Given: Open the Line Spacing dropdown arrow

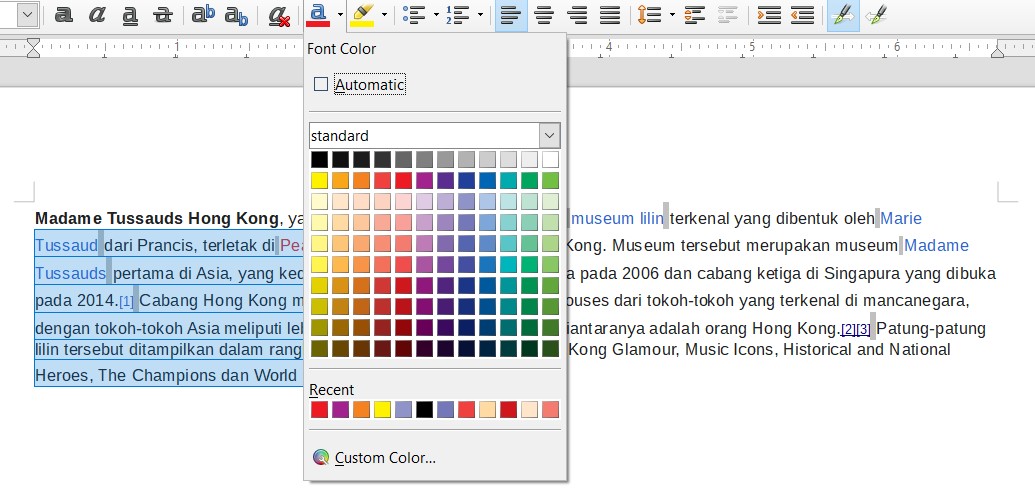Looking at the screenshot, I should 671,15.
